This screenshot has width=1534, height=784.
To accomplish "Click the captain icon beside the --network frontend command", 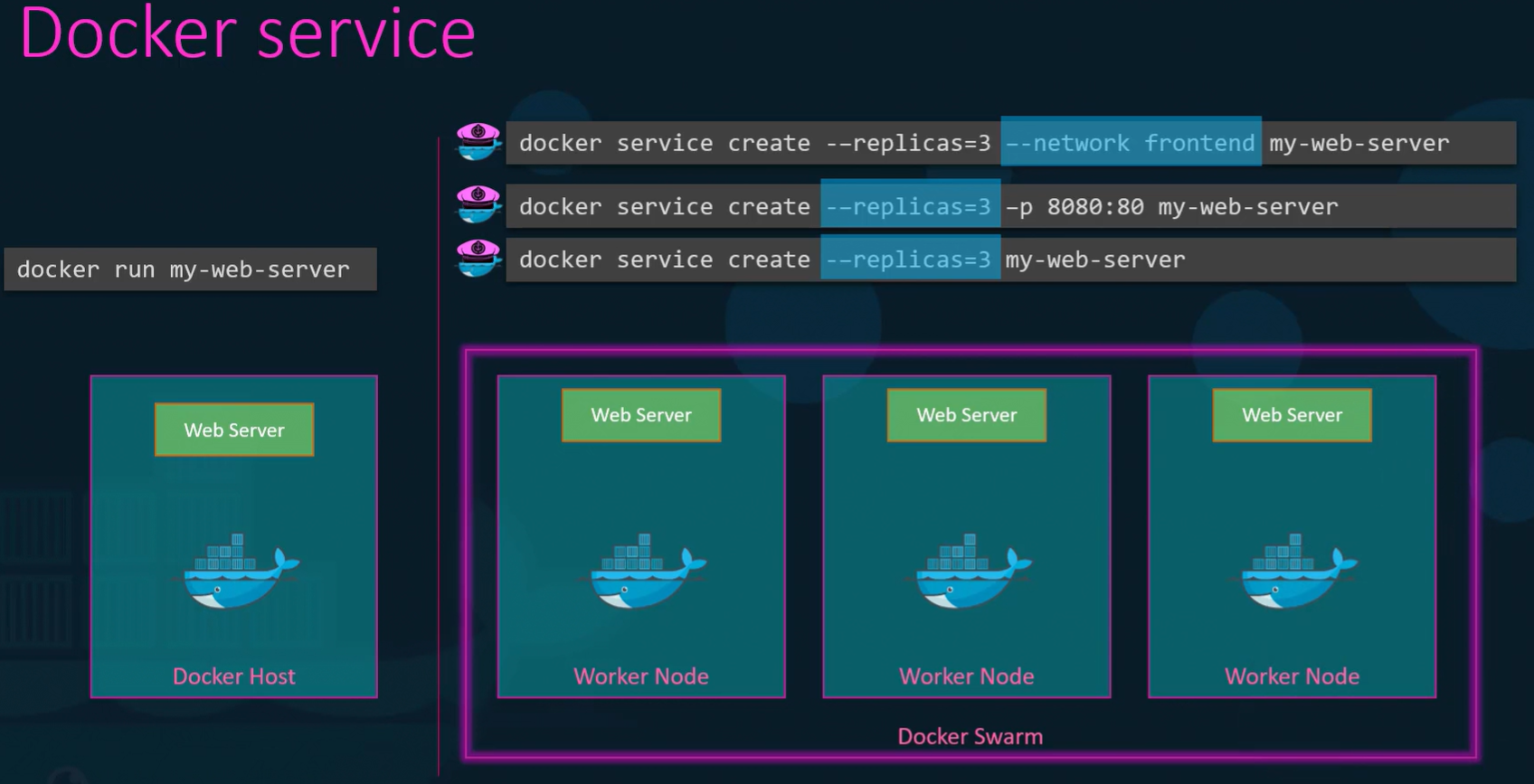I will tap(478, 142).
